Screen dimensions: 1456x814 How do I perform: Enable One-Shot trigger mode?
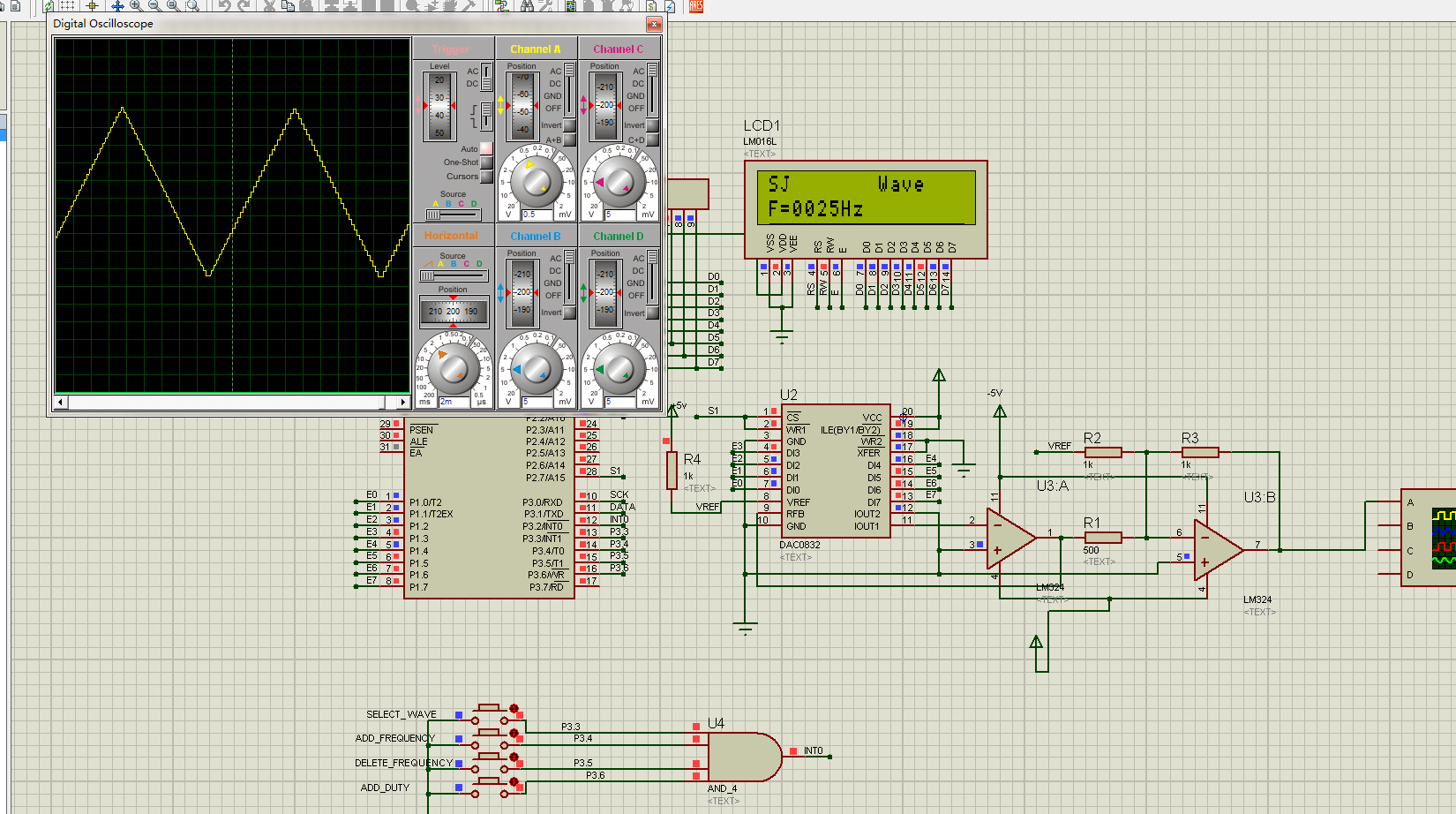point(486,162)
